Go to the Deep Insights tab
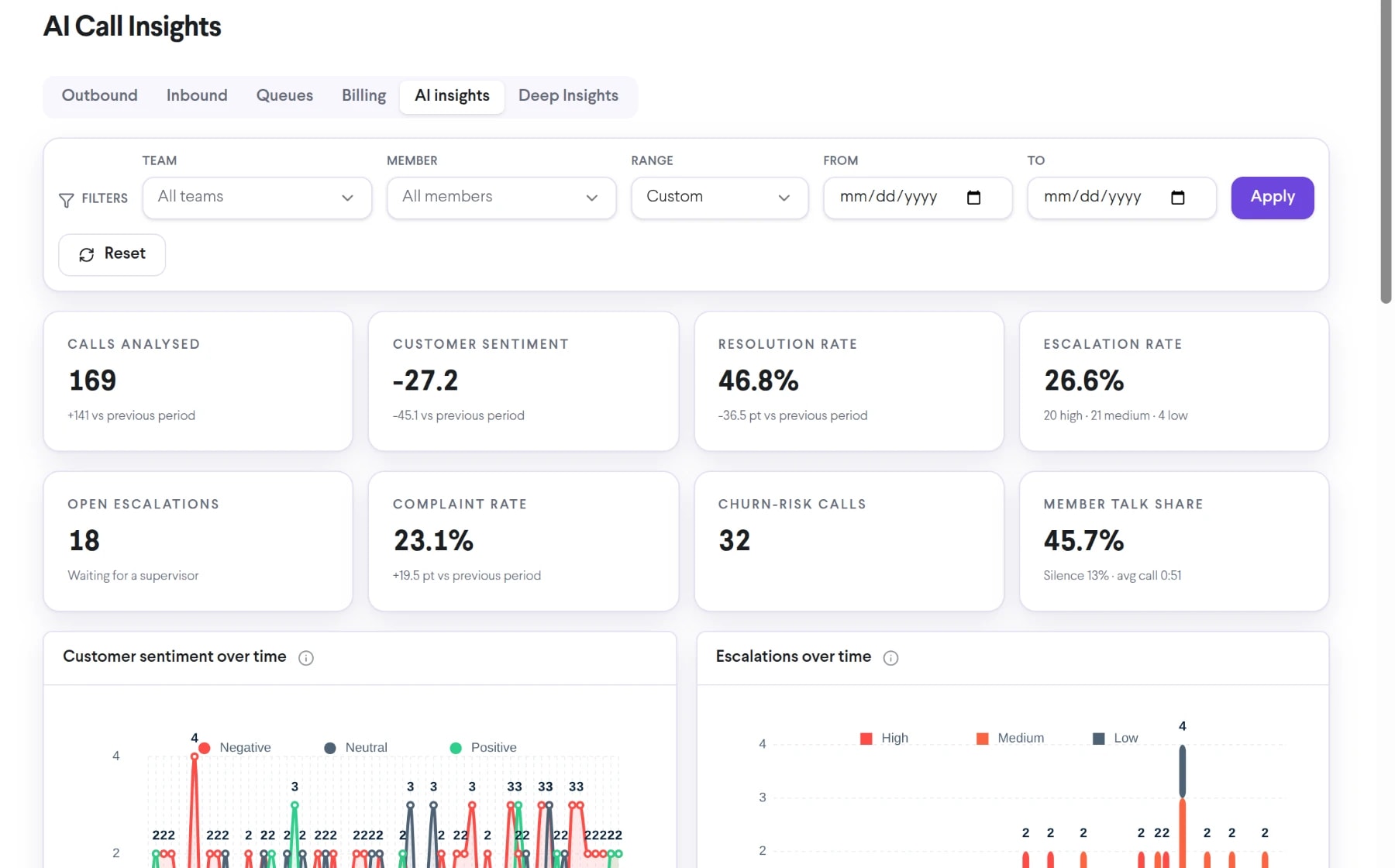Image resolution: width=1395 pixels, height=868 pixels. pos(568,96)
